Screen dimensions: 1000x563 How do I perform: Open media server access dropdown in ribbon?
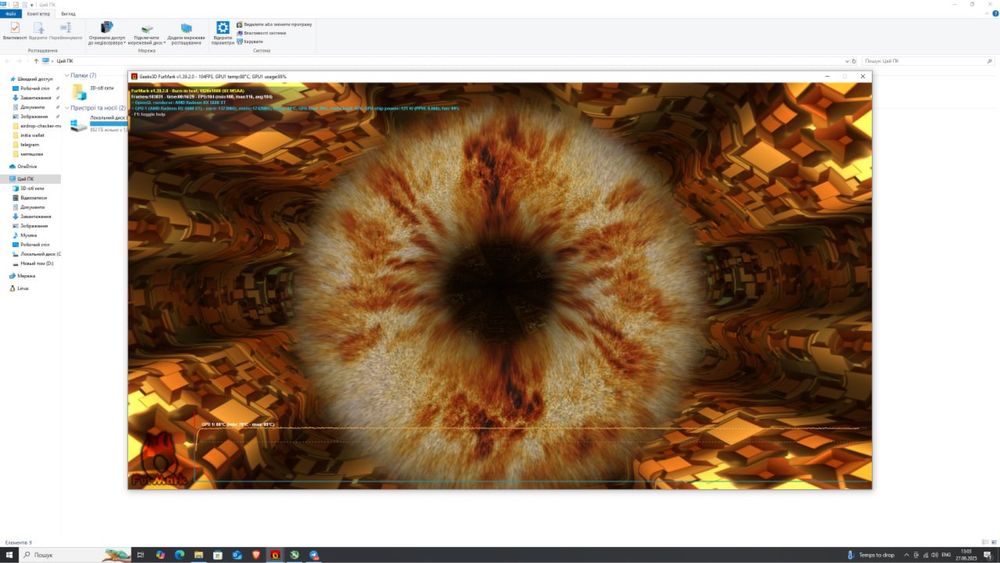tap(107, 33)
